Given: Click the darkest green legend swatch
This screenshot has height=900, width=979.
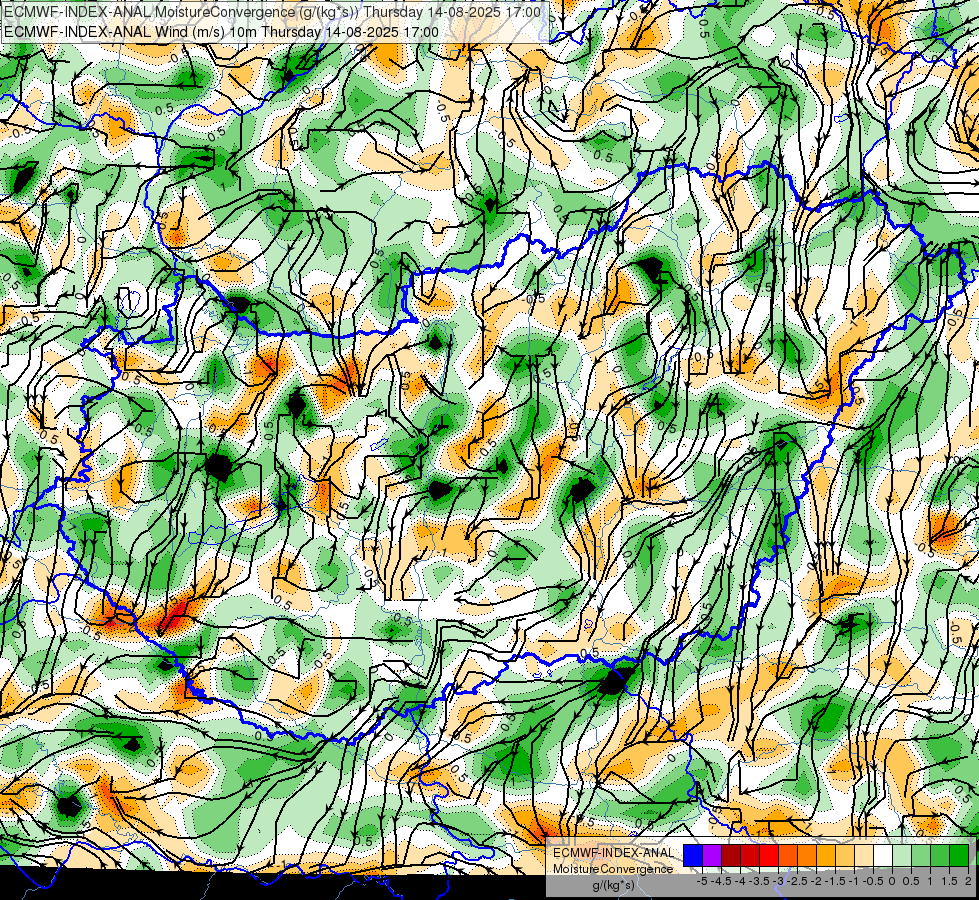Looking at the screenshot, I should (959, 856).
